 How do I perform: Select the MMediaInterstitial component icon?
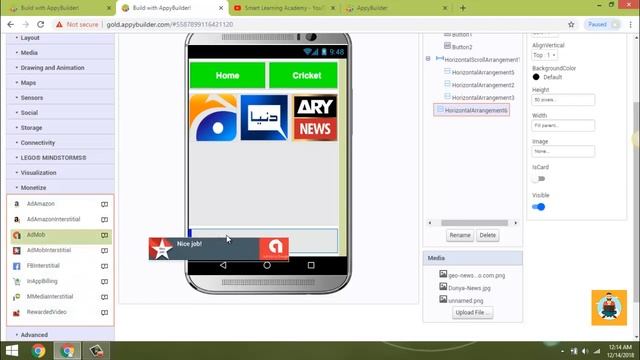(16, 297)
